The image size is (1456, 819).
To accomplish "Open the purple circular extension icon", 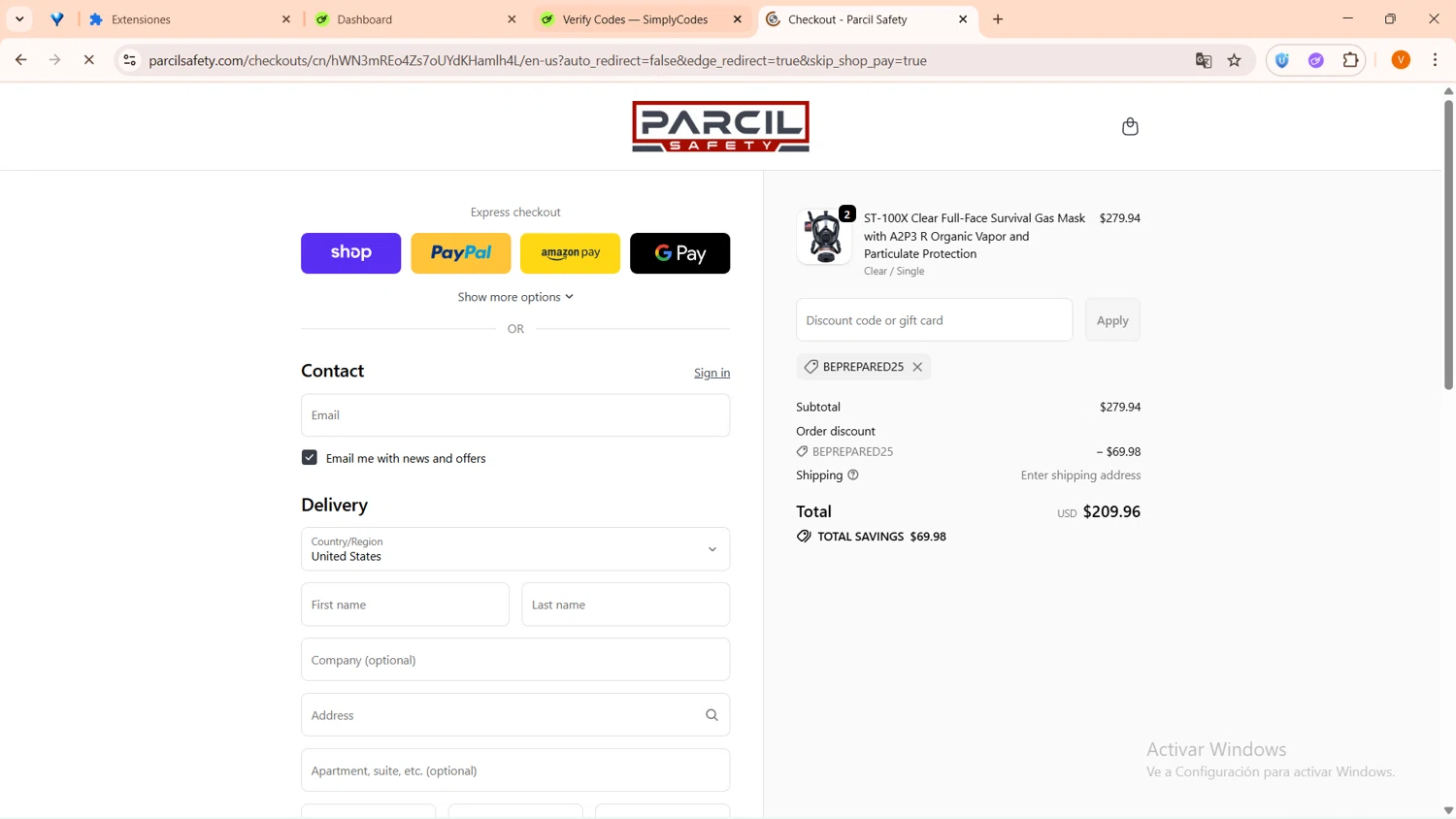I will coord(1316,60).
